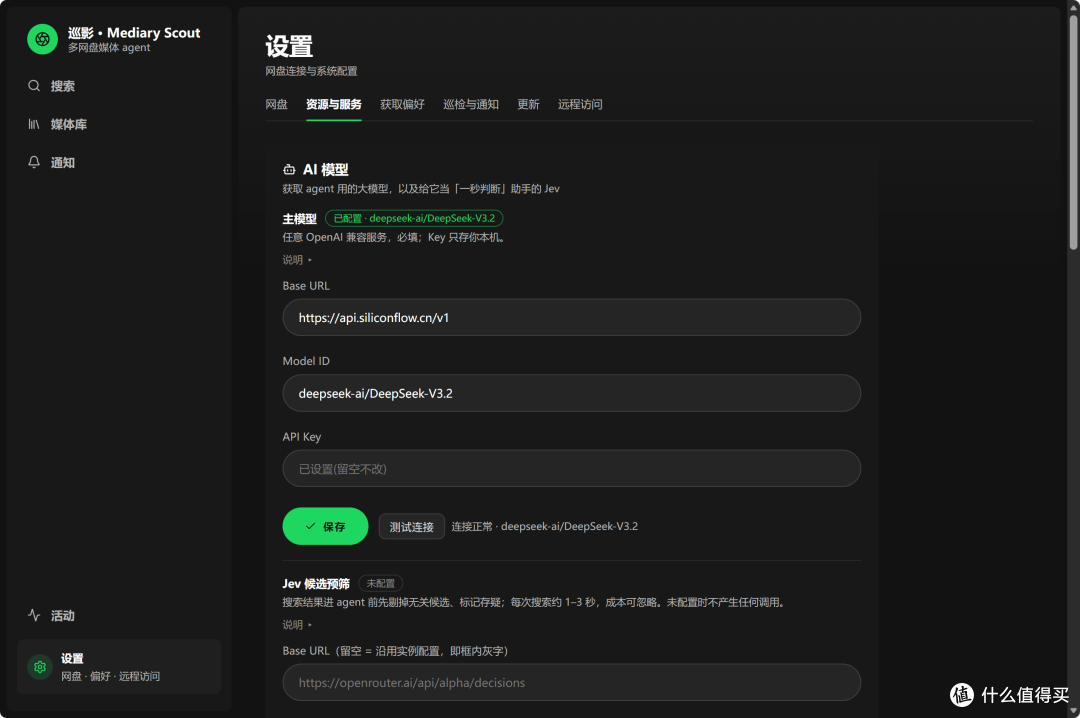Click the magnifier icon beside 搜索
Image resolution: width=1080 pixels, height=718 pixels.
[x=34, y=86]
